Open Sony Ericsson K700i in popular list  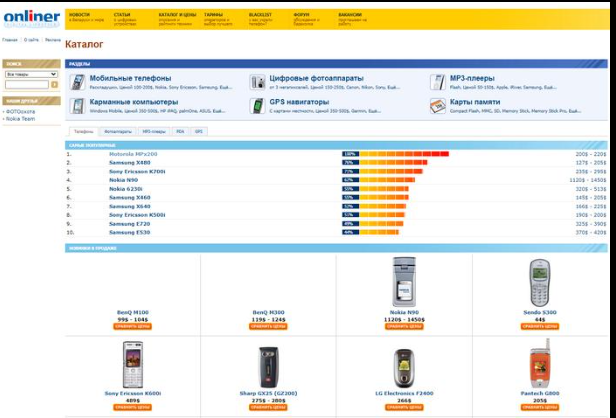pos(137,172)
